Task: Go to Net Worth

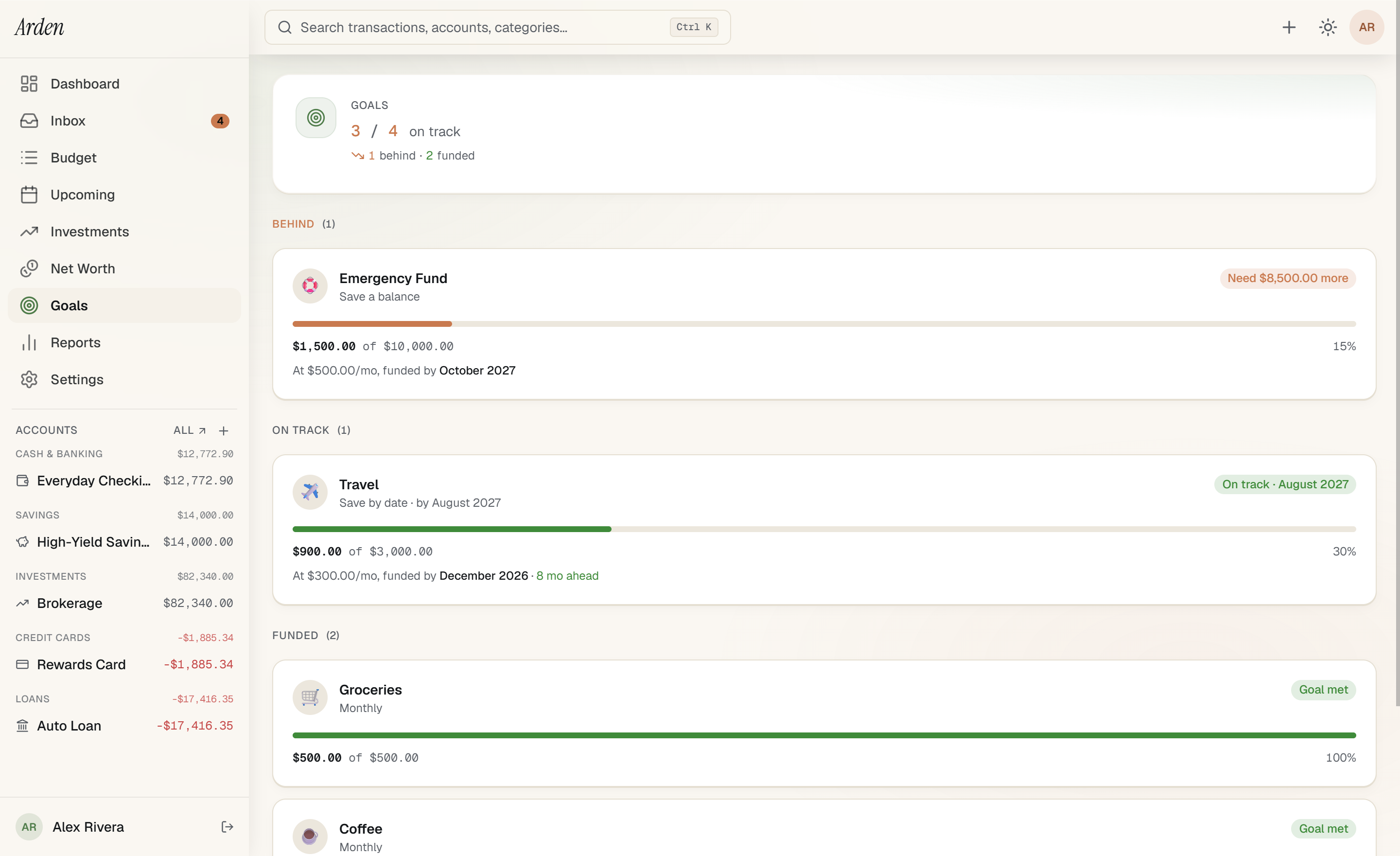Action: pos(124,268)
